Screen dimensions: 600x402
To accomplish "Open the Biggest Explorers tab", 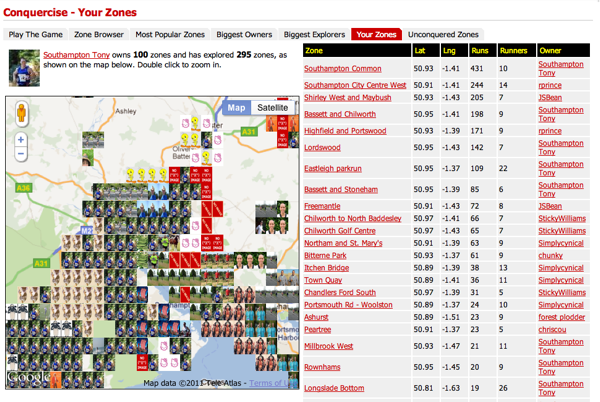I will coord(314,34).
